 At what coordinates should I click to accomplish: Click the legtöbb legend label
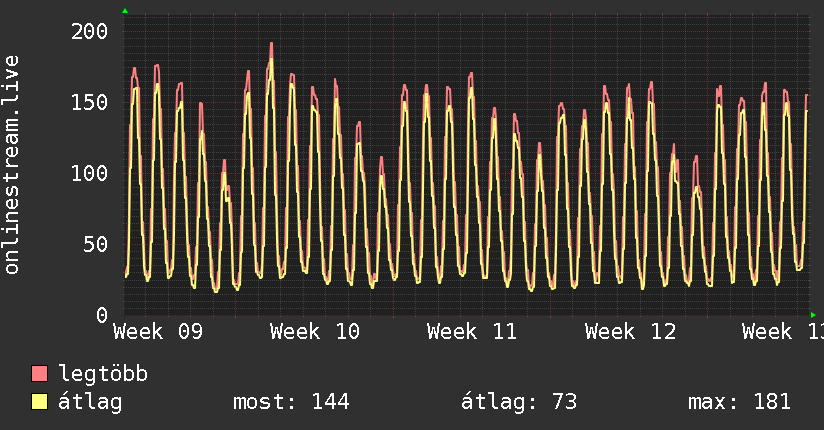point(103,374)
